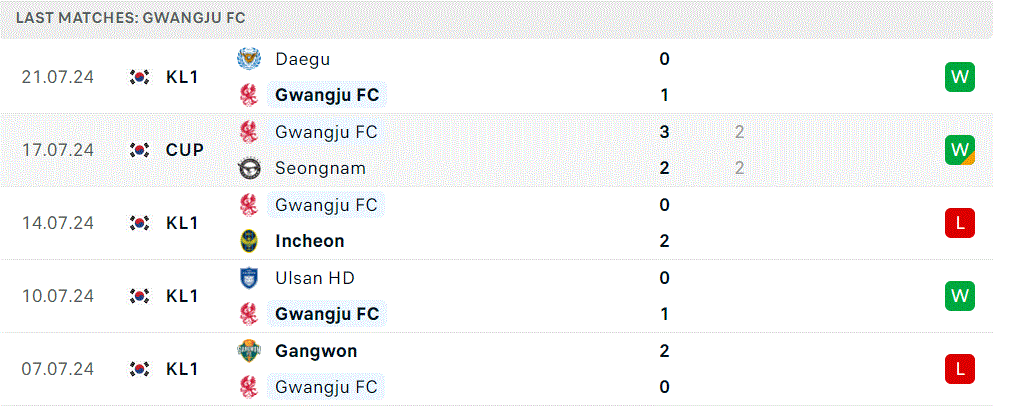Open the Incheon team name link

click(x=309, y=241)
